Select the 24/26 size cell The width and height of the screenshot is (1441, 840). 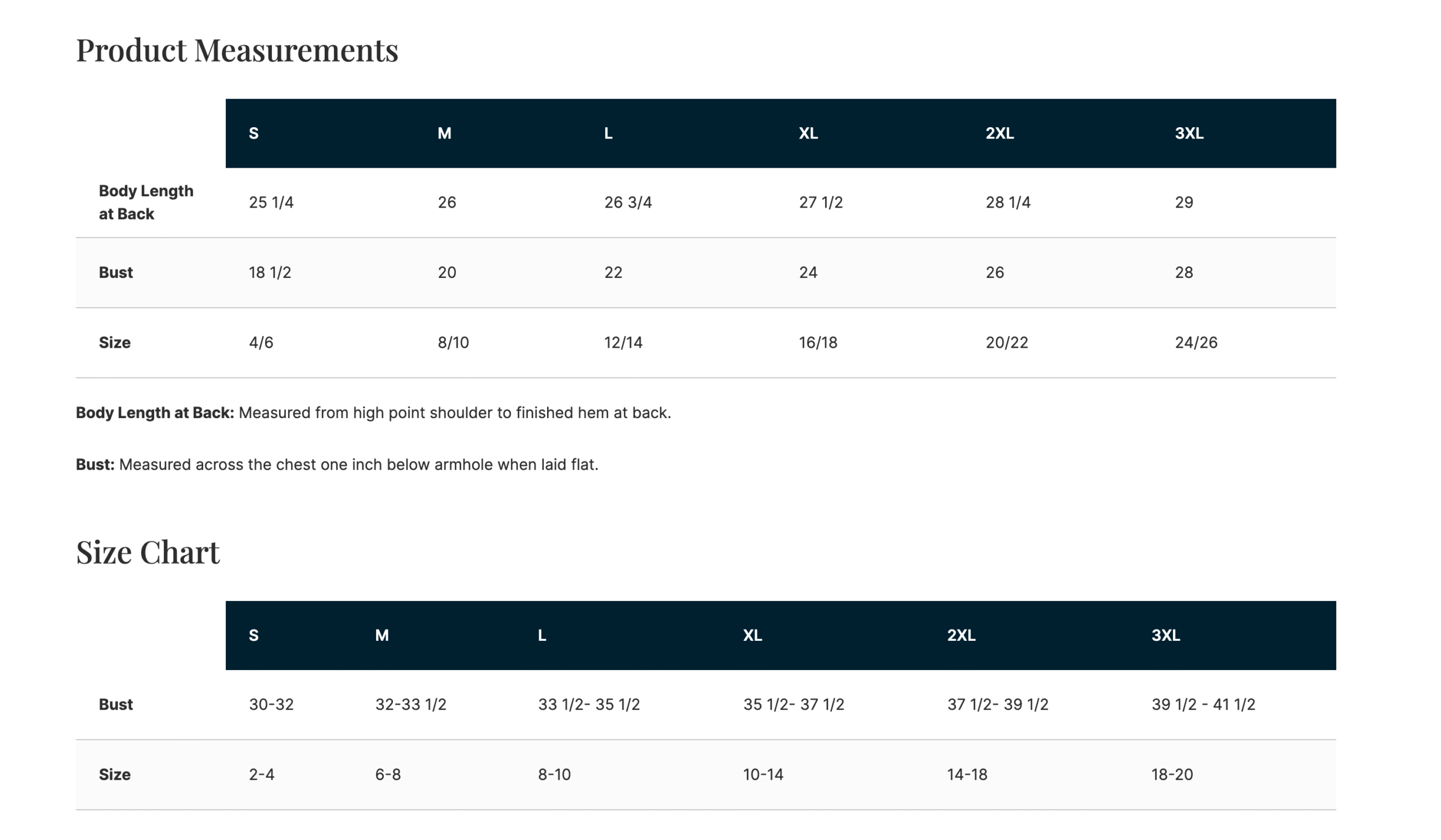tap(1196, 342)
